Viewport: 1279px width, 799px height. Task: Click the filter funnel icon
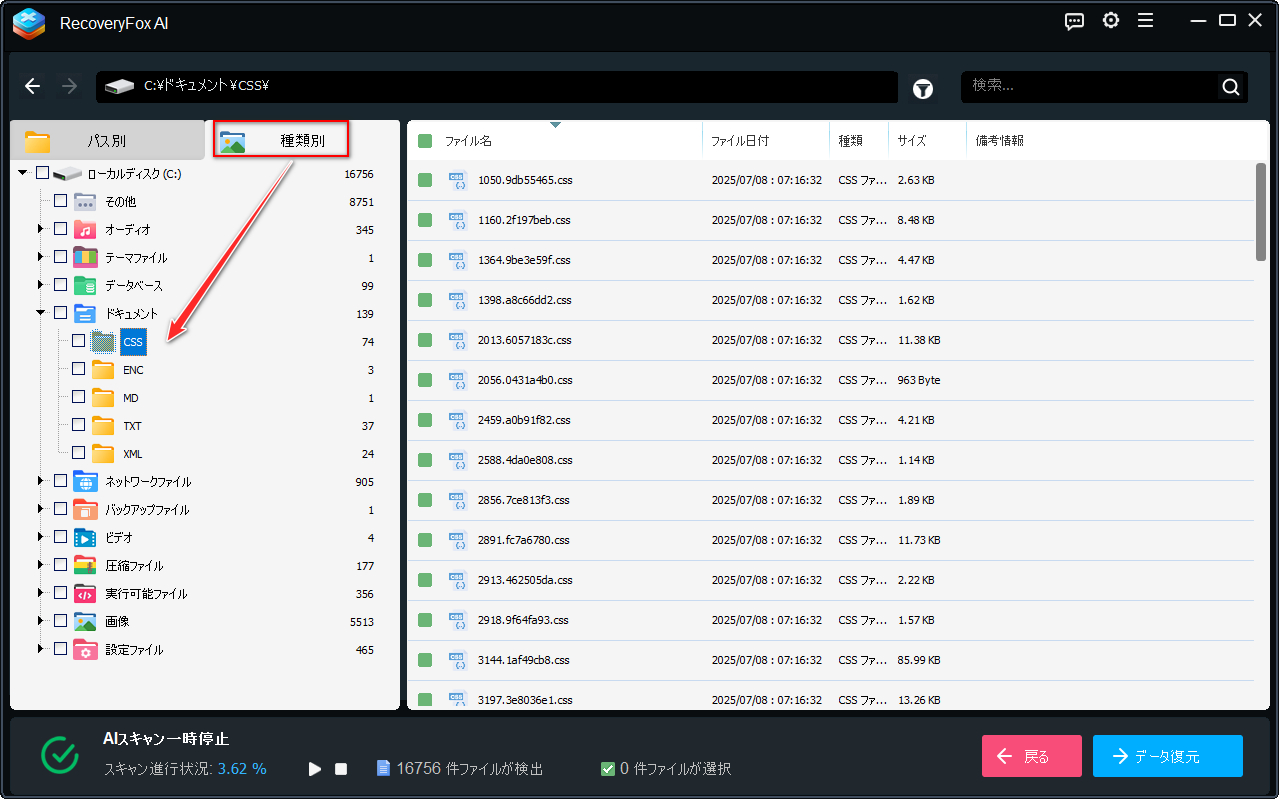point(922,89)
